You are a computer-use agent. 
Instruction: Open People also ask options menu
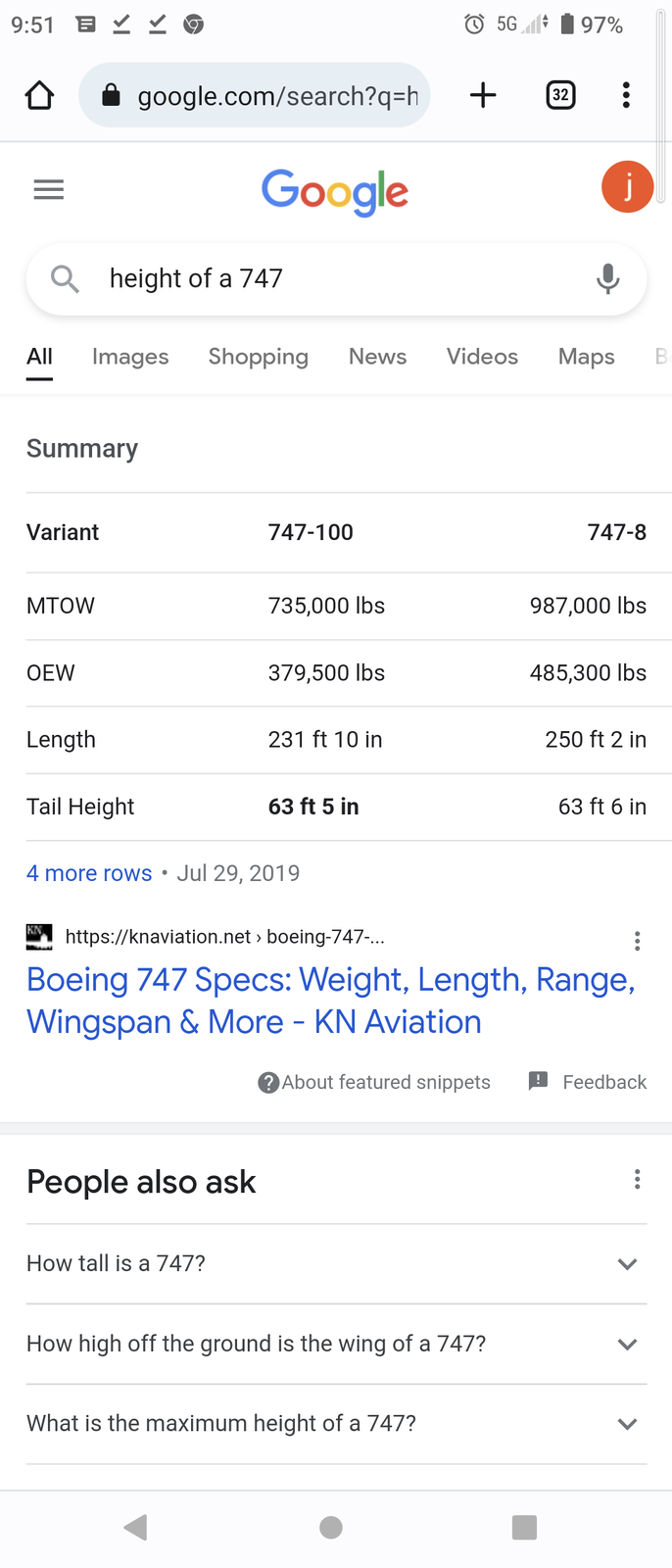coord(638,1179)
